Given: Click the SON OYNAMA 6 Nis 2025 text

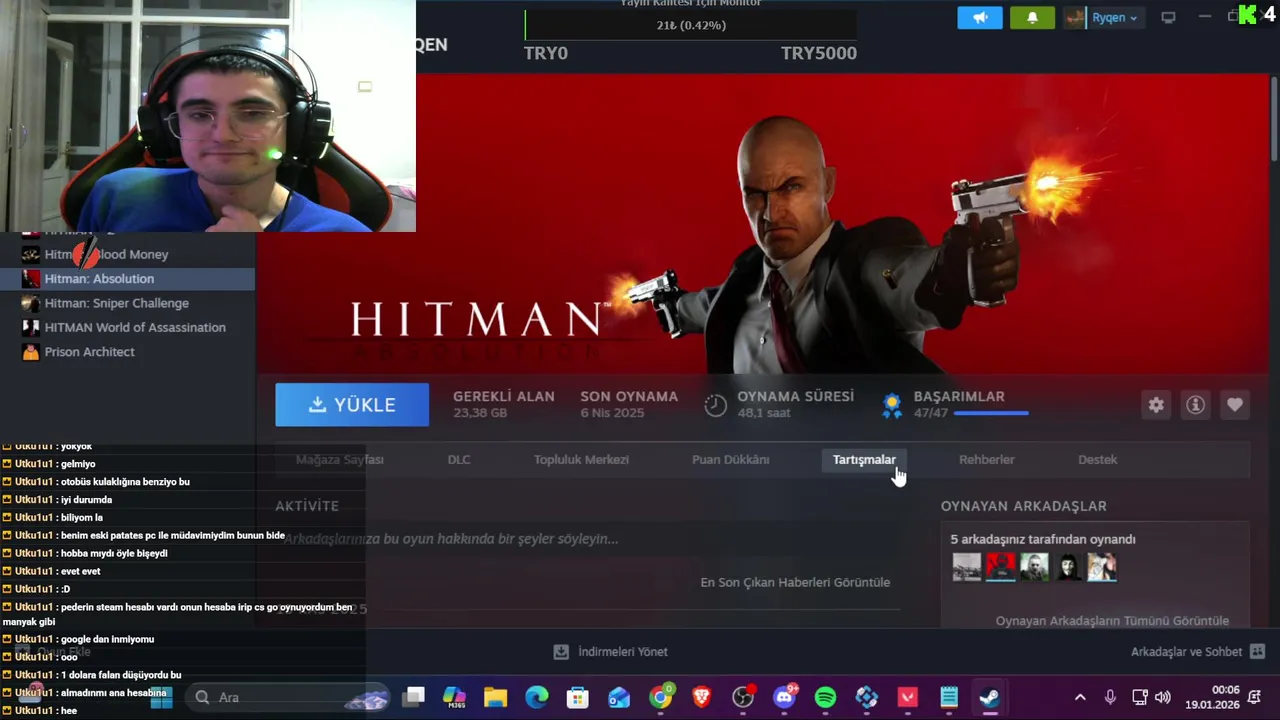Looking at the screenshot, I should click(x=629, y=404).
